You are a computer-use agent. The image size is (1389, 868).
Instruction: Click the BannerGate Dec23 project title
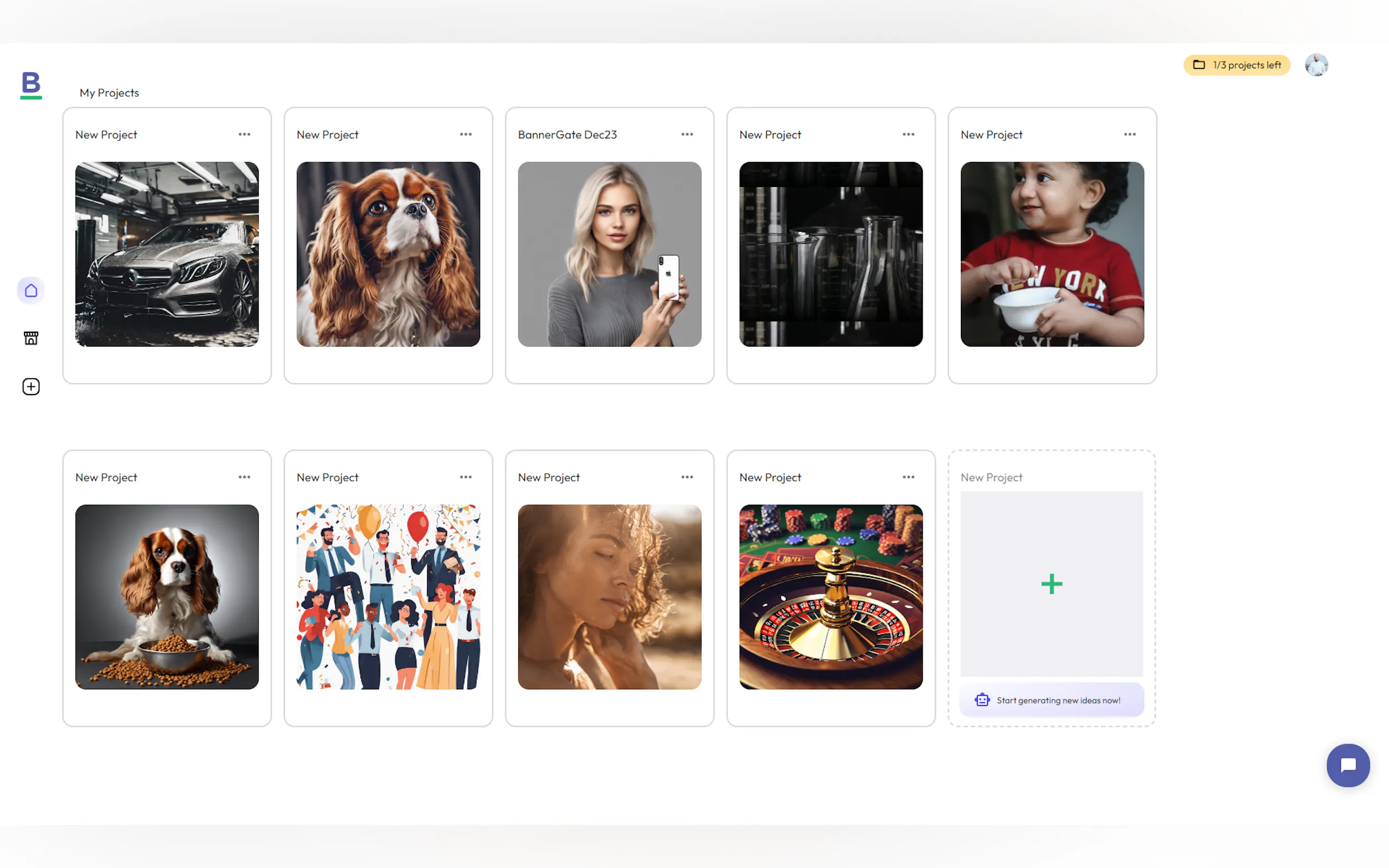[x=567, y=134]
